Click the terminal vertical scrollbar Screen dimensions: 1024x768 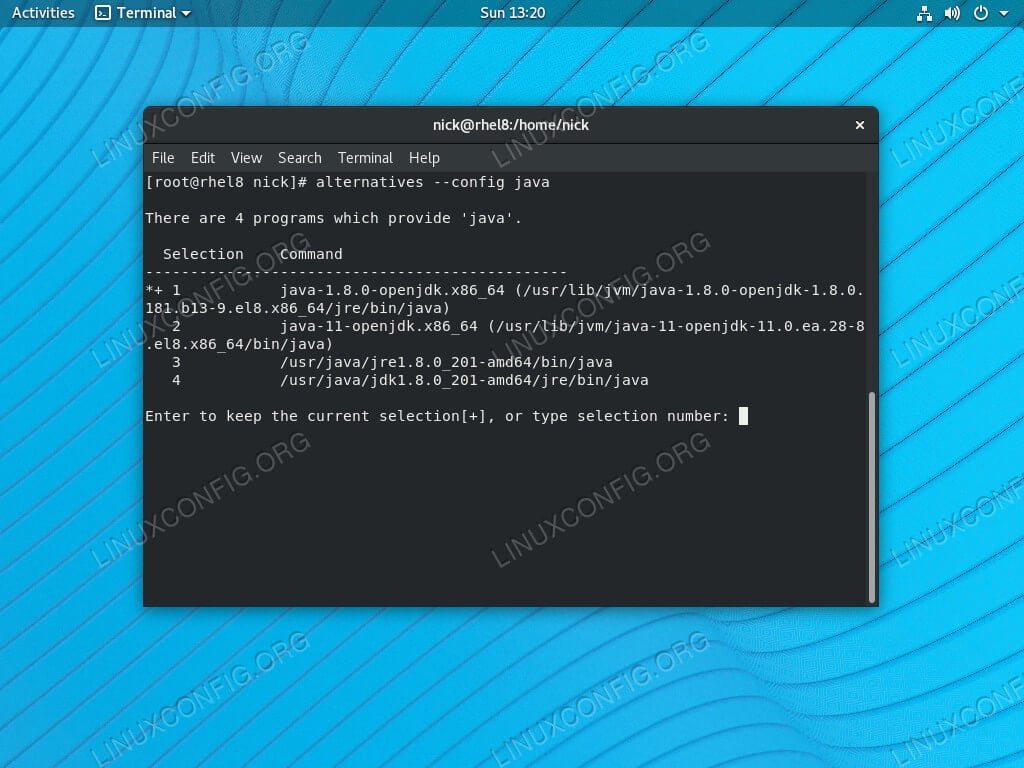point(872,497)
